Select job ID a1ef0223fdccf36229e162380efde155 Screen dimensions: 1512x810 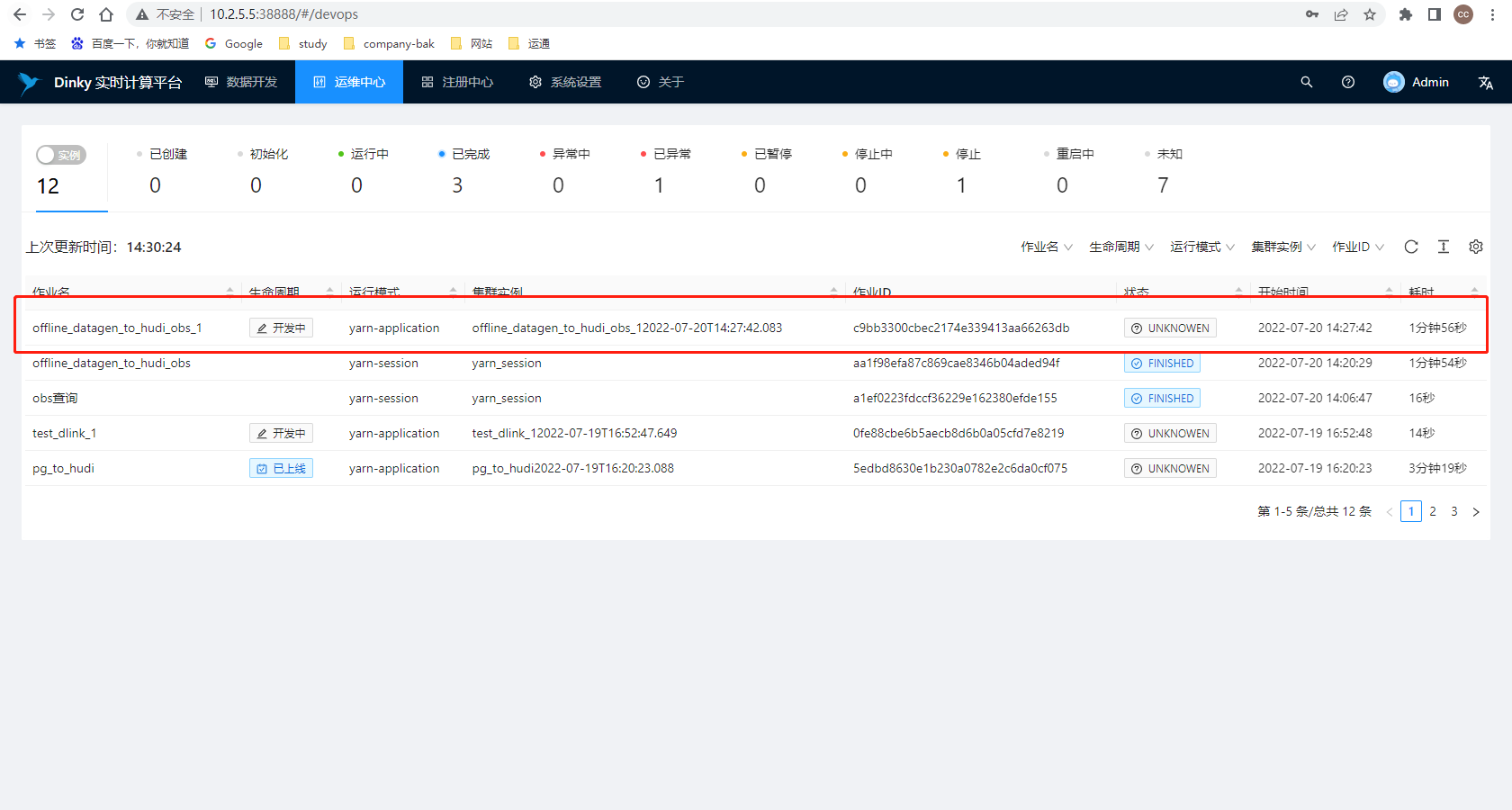(955, 398)
